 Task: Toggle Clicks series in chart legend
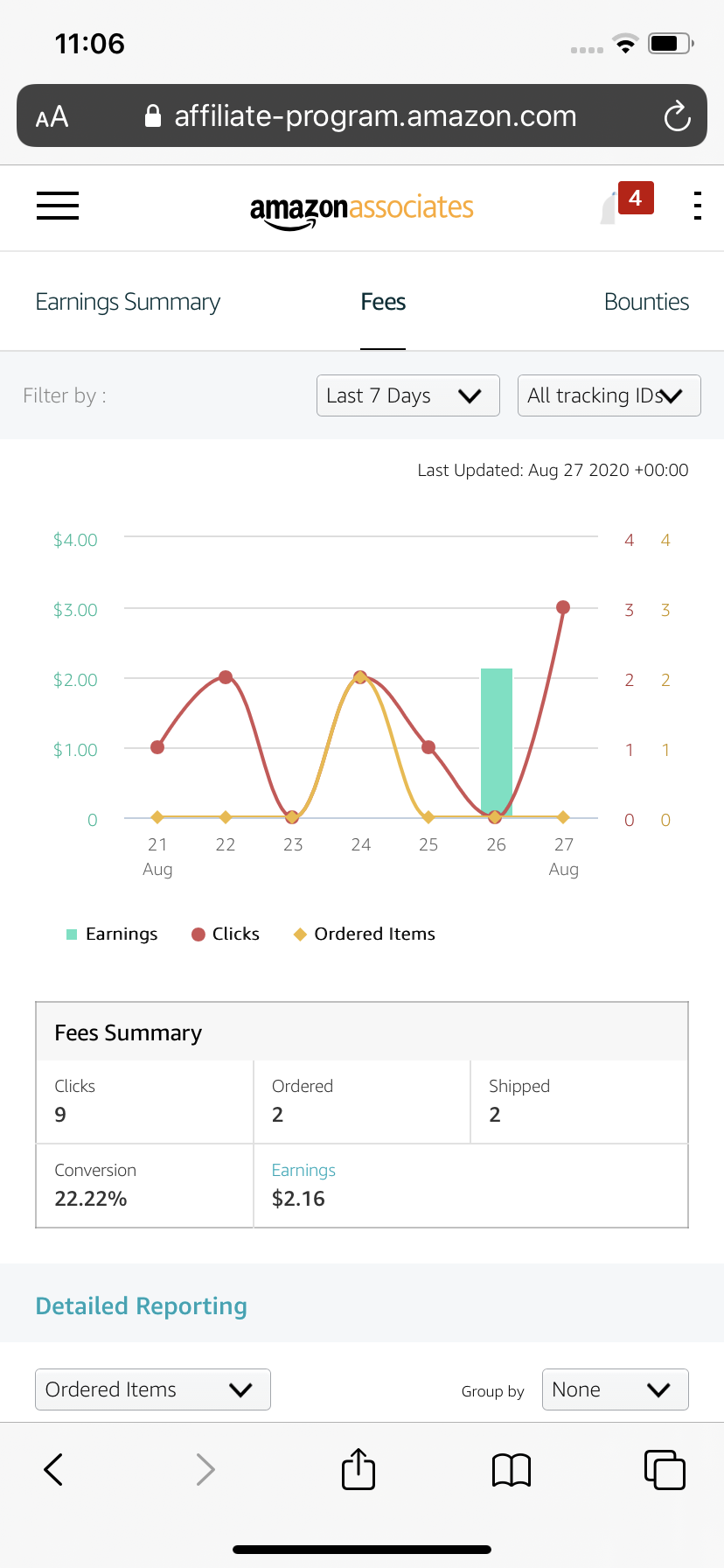coord(226,934)
